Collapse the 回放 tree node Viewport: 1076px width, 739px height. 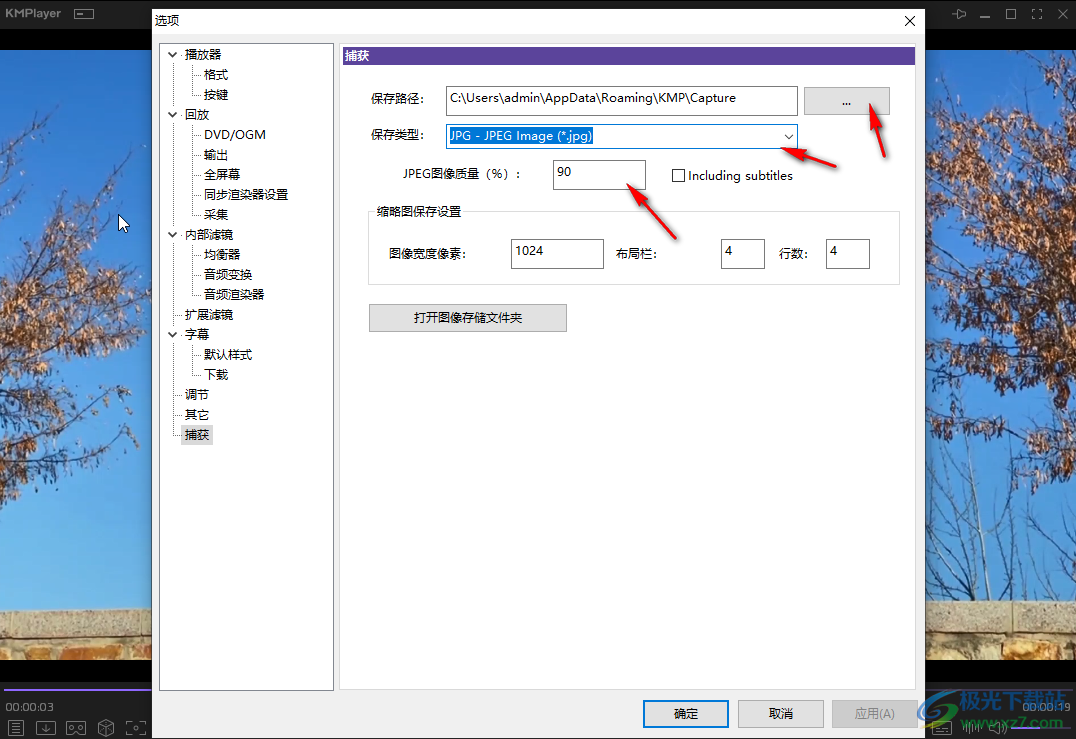[x=172, y=115]
